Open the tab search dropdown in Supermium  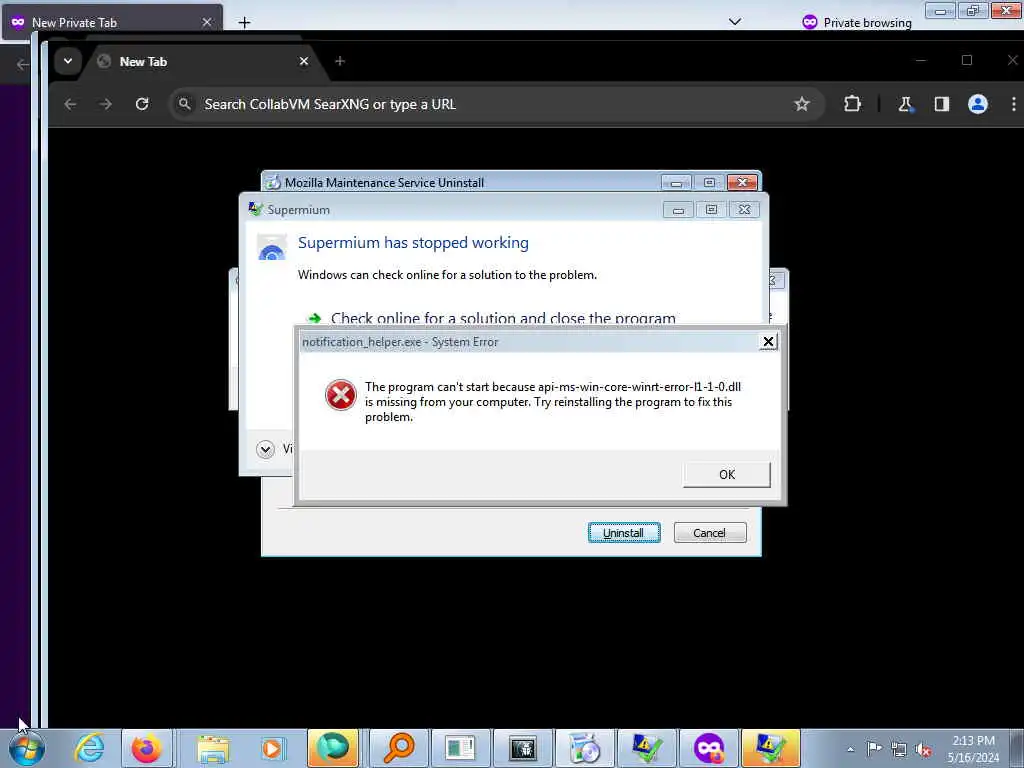click(68, 61)
